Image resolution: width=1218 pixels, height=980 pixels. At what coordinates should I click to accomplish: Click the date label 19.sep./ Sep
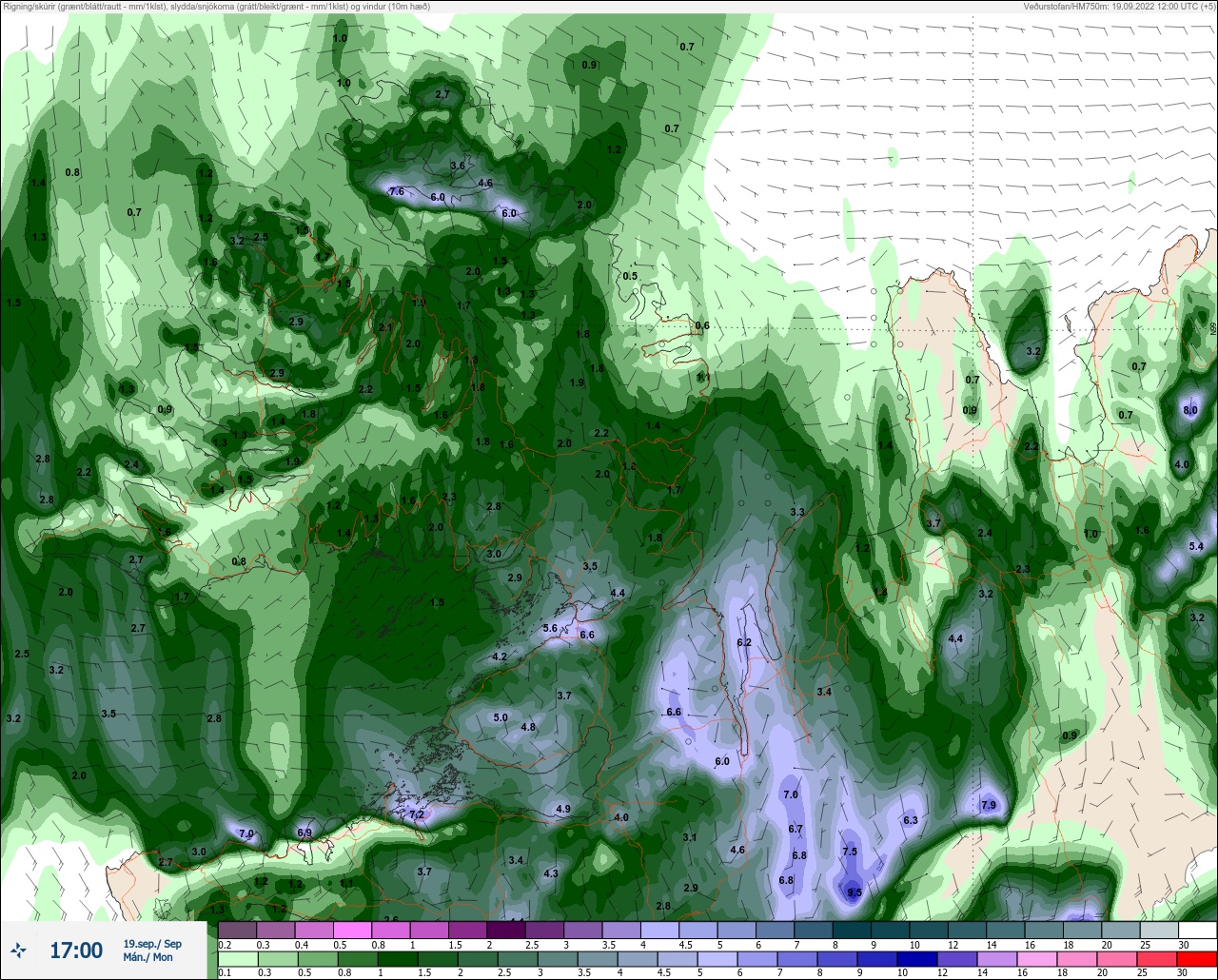pyautogui.click(x=152, y=944)
